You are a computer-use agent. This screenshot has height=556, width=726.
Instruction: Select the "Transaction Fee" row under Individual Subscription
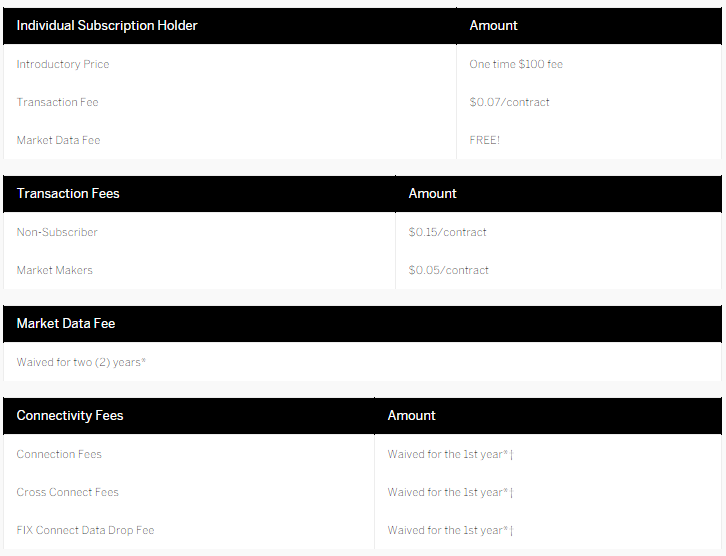coord(57,102)
